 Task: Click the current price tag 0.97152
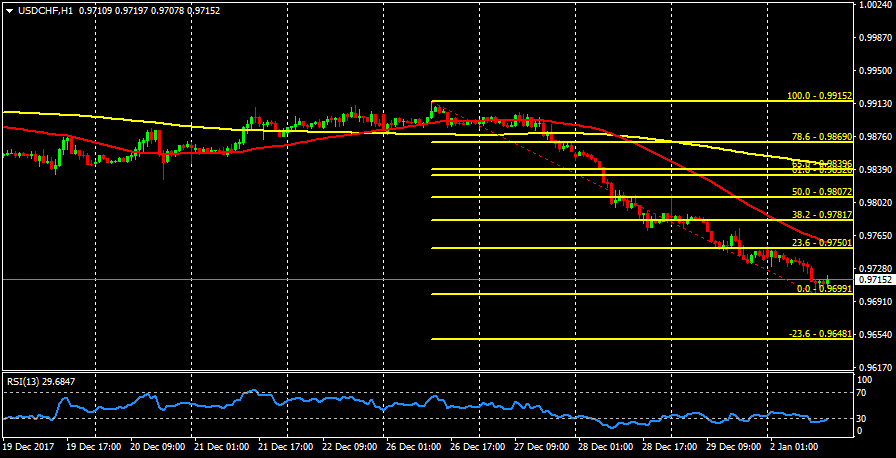click(875, 280)
